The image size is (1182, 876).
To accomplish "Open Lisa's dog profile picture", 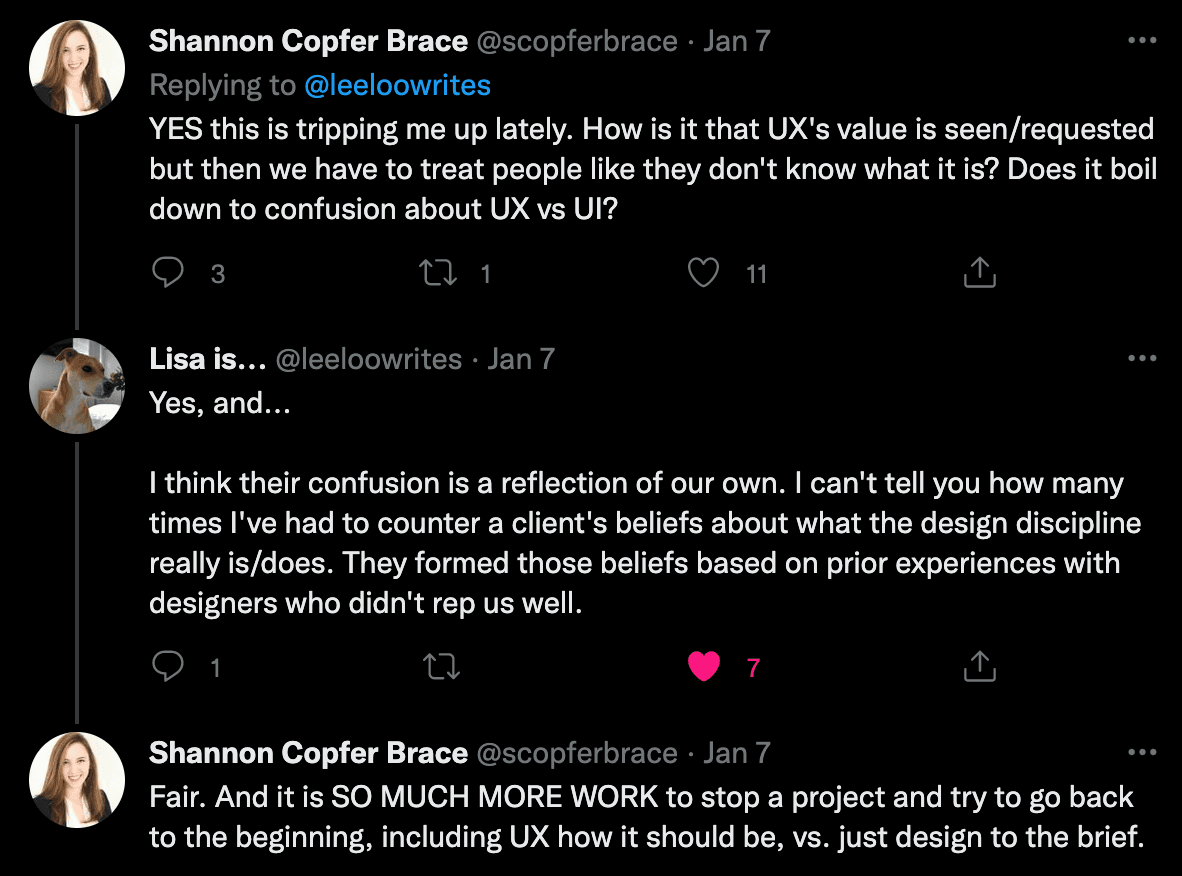I will pos(77,386).
